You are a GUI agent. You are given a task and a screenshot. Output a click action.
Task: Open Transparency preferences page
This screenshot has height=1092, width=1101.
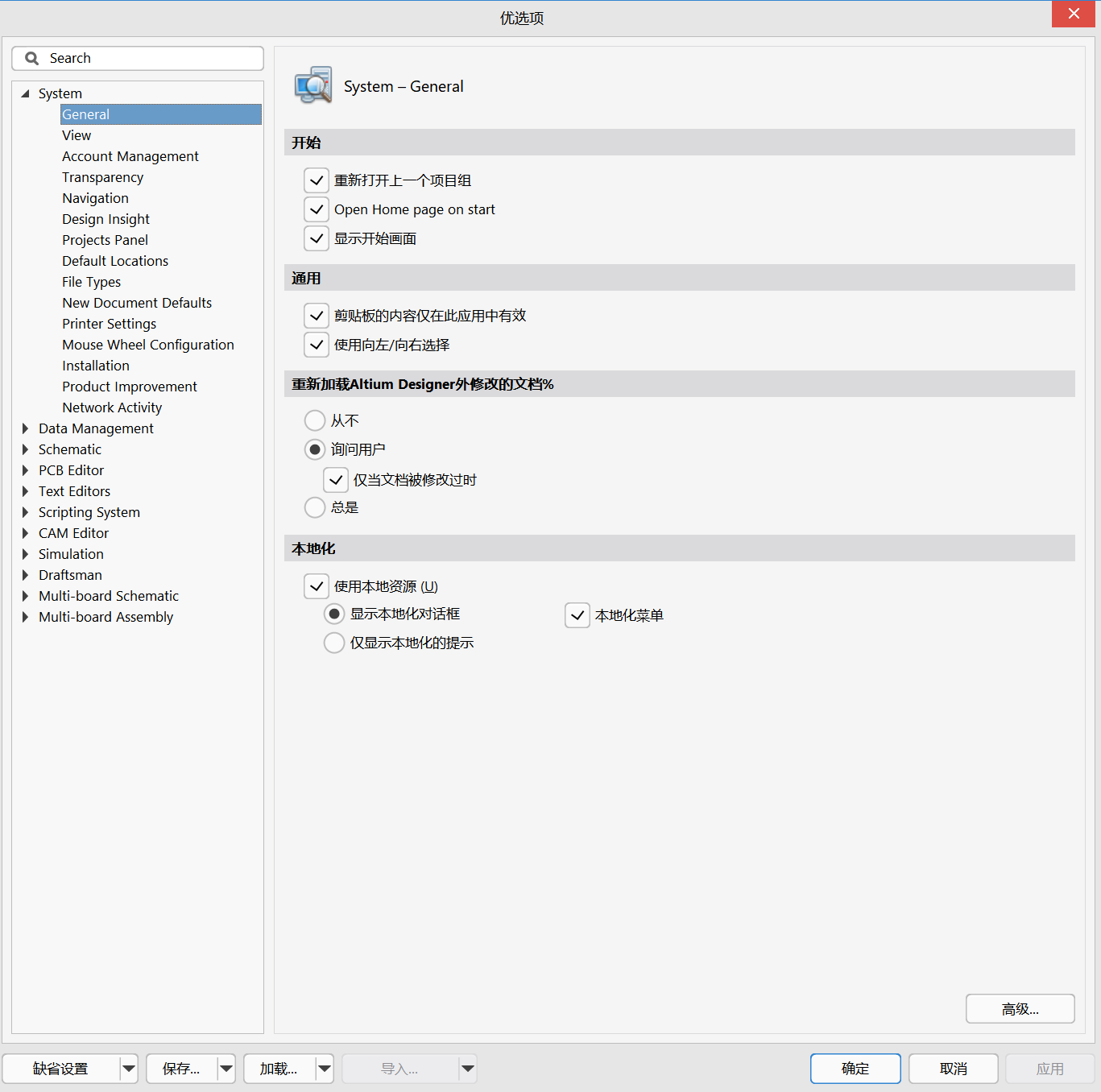tap(103, 177)
